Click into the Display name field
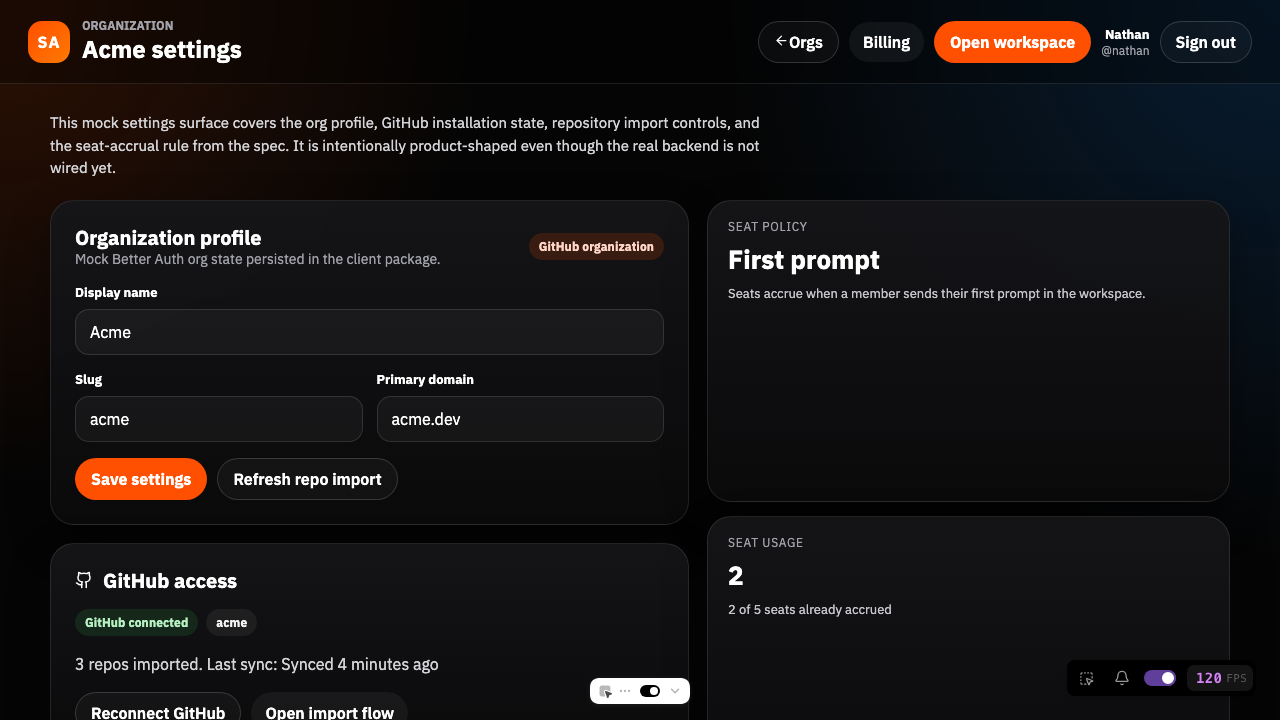 tap(369, 332)
